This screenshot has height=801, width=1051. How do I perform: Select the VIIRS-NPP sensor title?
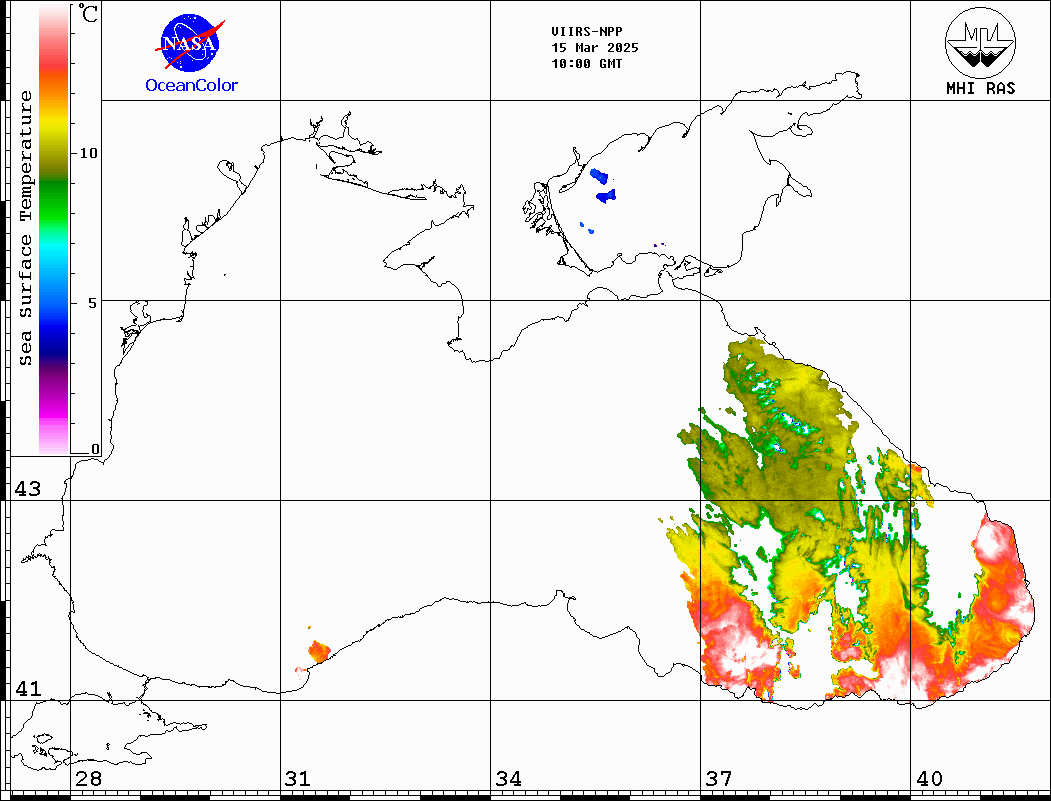point(586,32)
